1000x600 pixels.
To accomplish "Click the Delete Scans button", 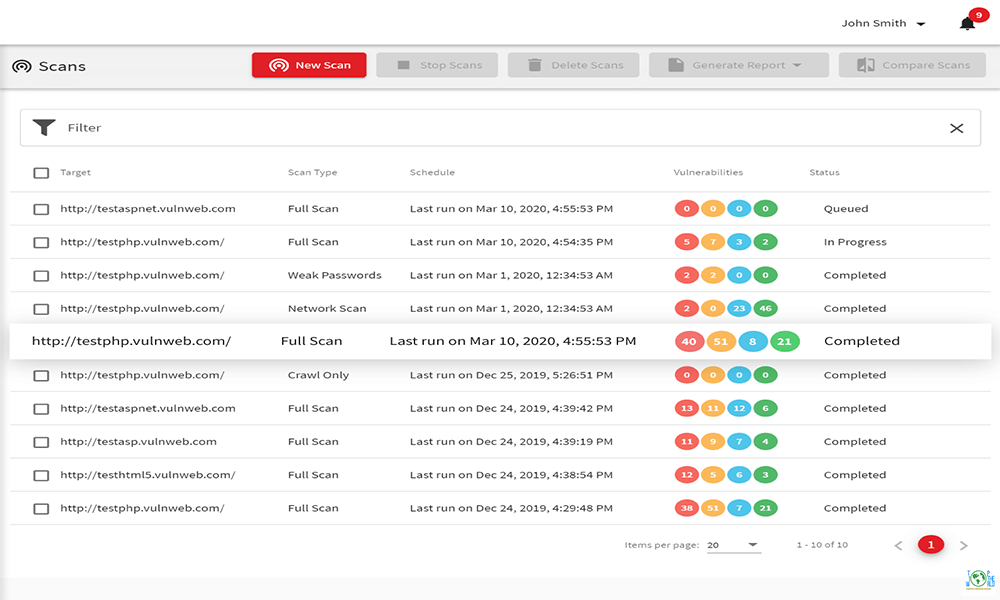I will [x=573, y=65].
